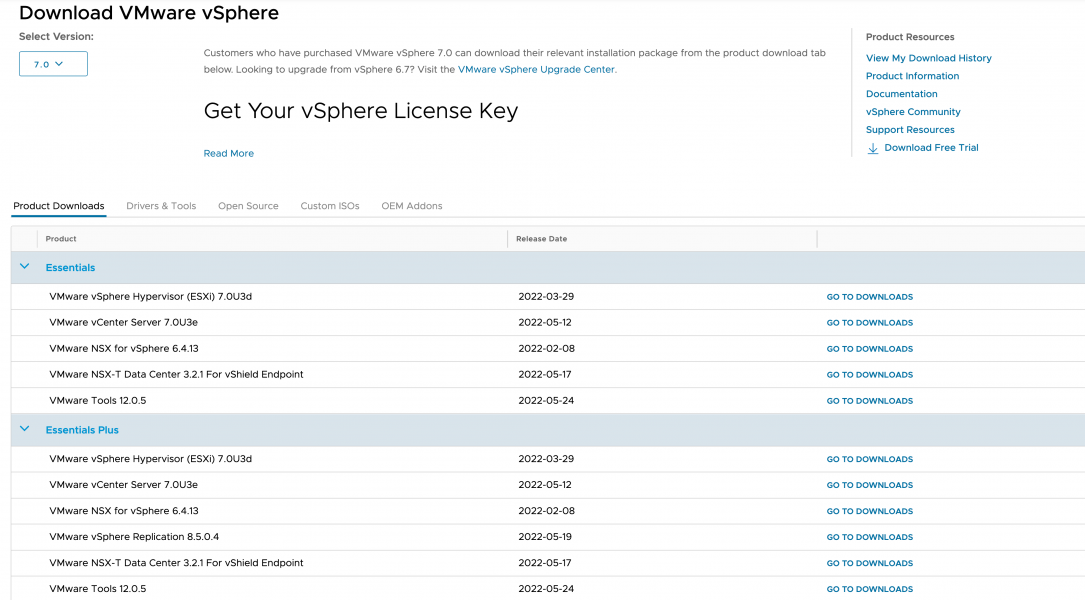The width and height of the screenshot is (1085, 600).
Task: Click the Download VMware vSphere page title
Action: point(149,12)
